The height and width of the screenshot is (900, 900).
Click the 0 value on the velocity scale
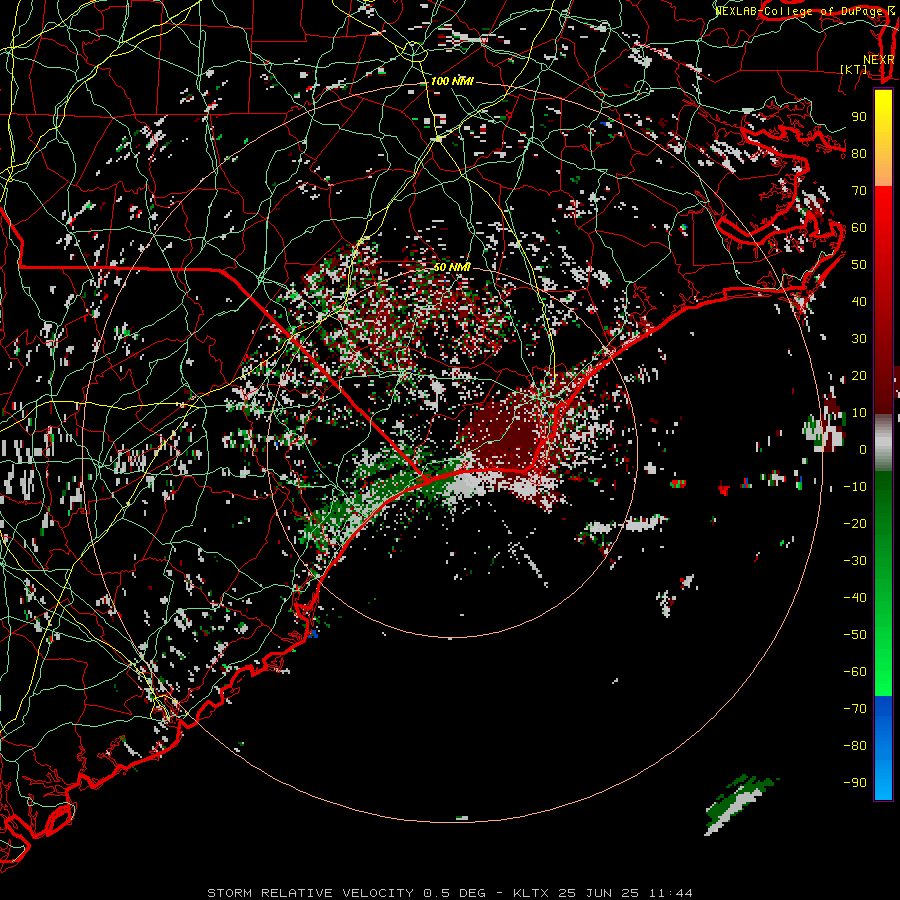tap(863, 449)
